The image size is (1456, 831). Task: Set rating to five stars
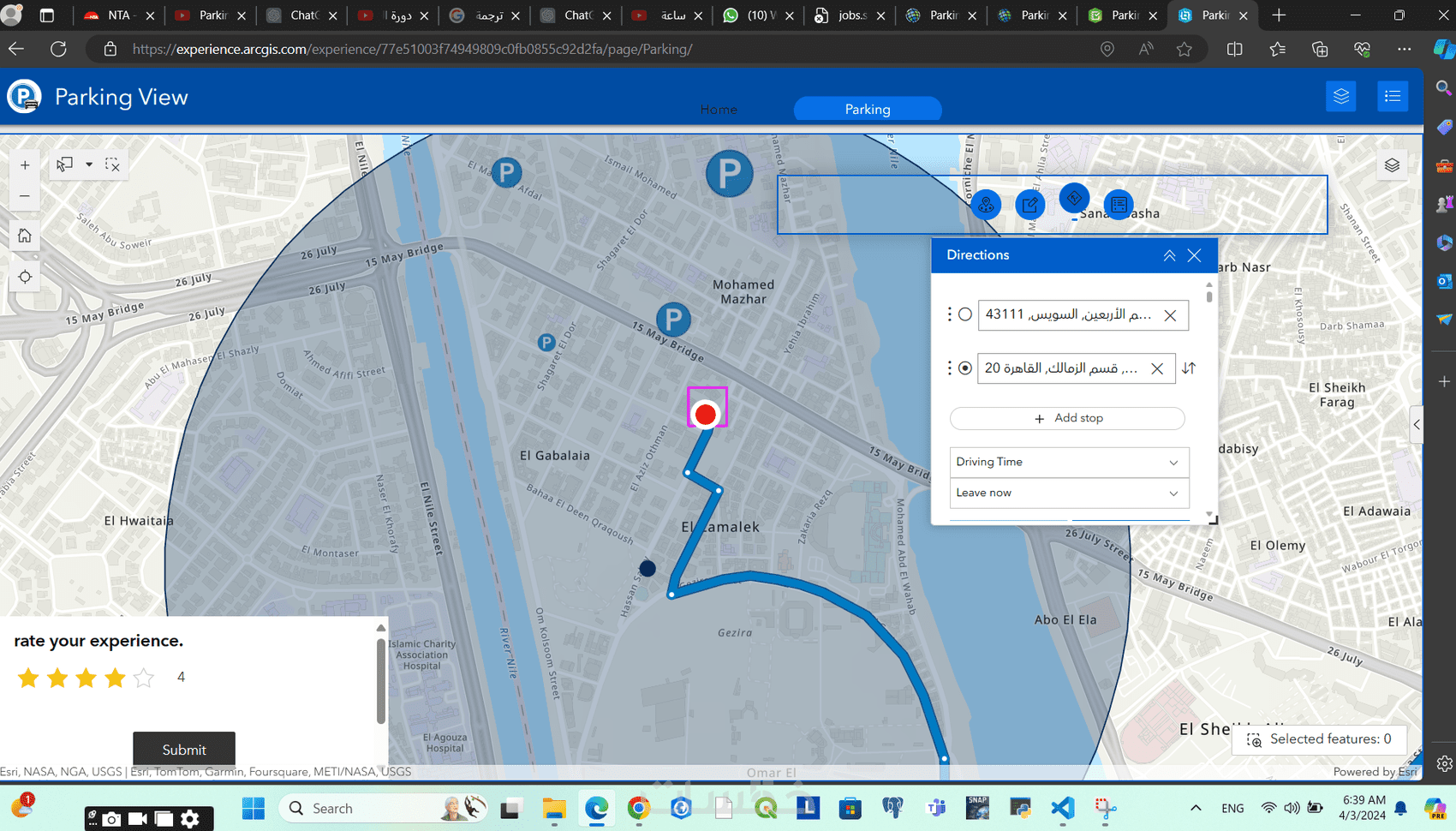point(144,678)
